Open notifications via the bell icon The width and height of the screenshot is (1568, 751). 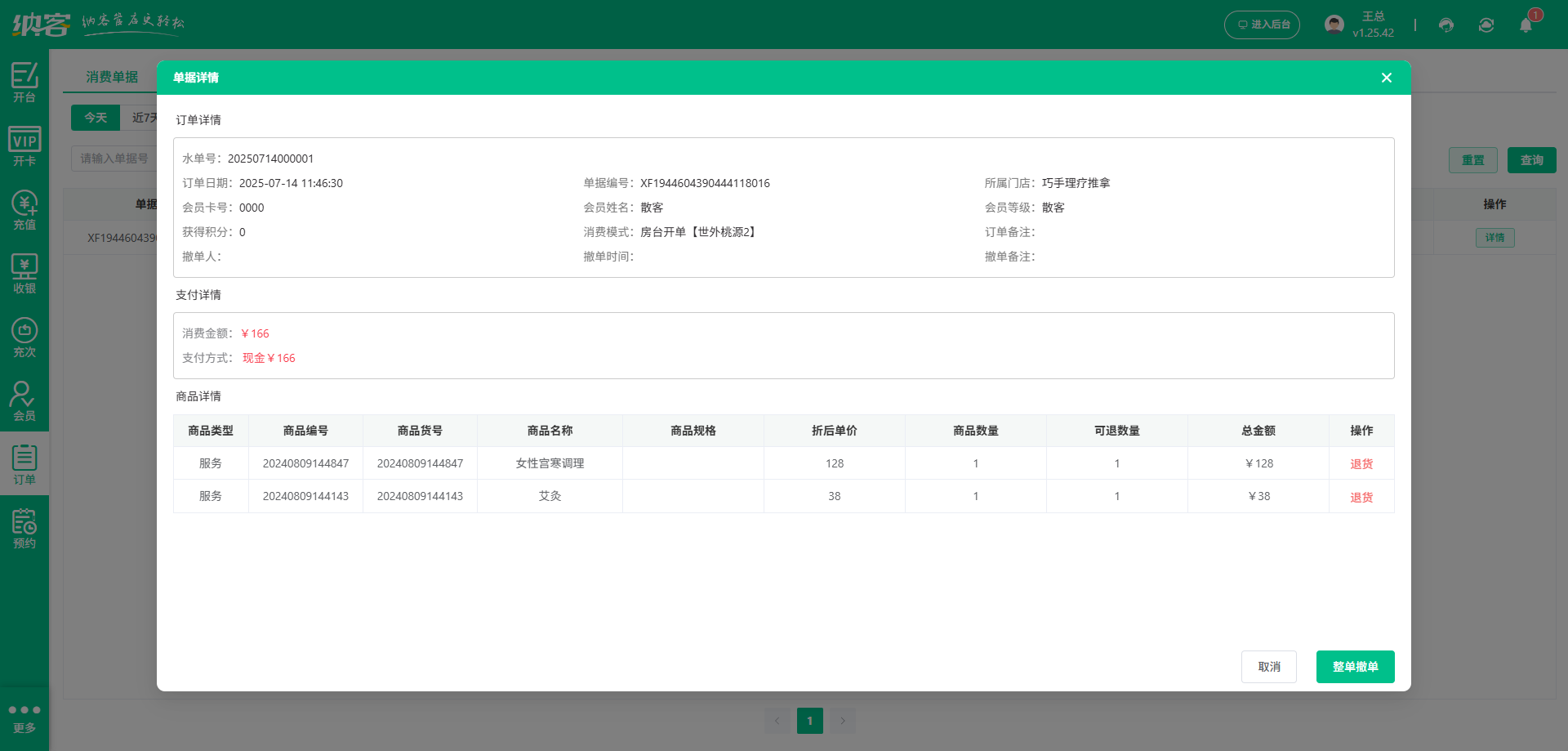point(1526,25)
